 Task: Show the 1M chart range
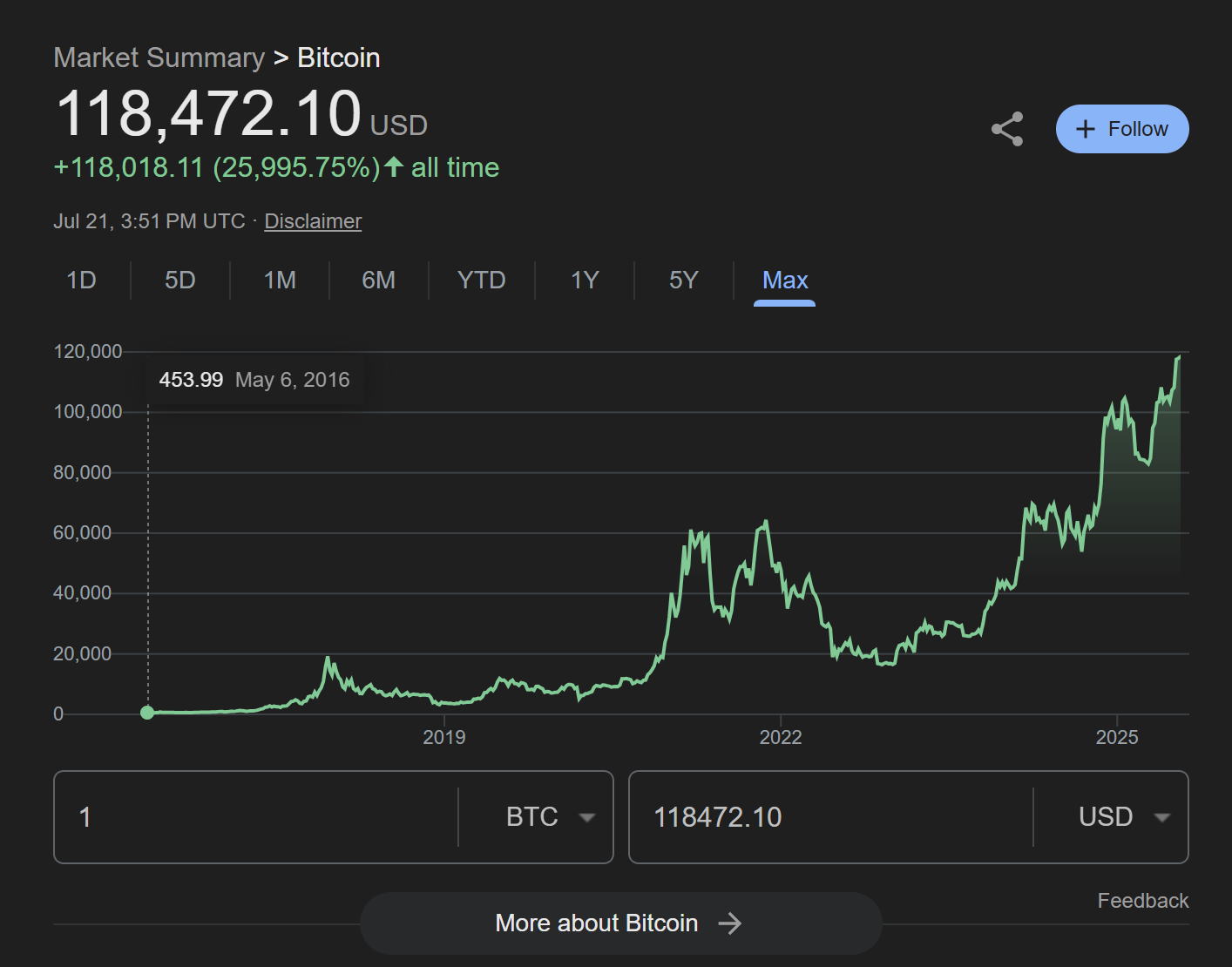coord(280,280)
